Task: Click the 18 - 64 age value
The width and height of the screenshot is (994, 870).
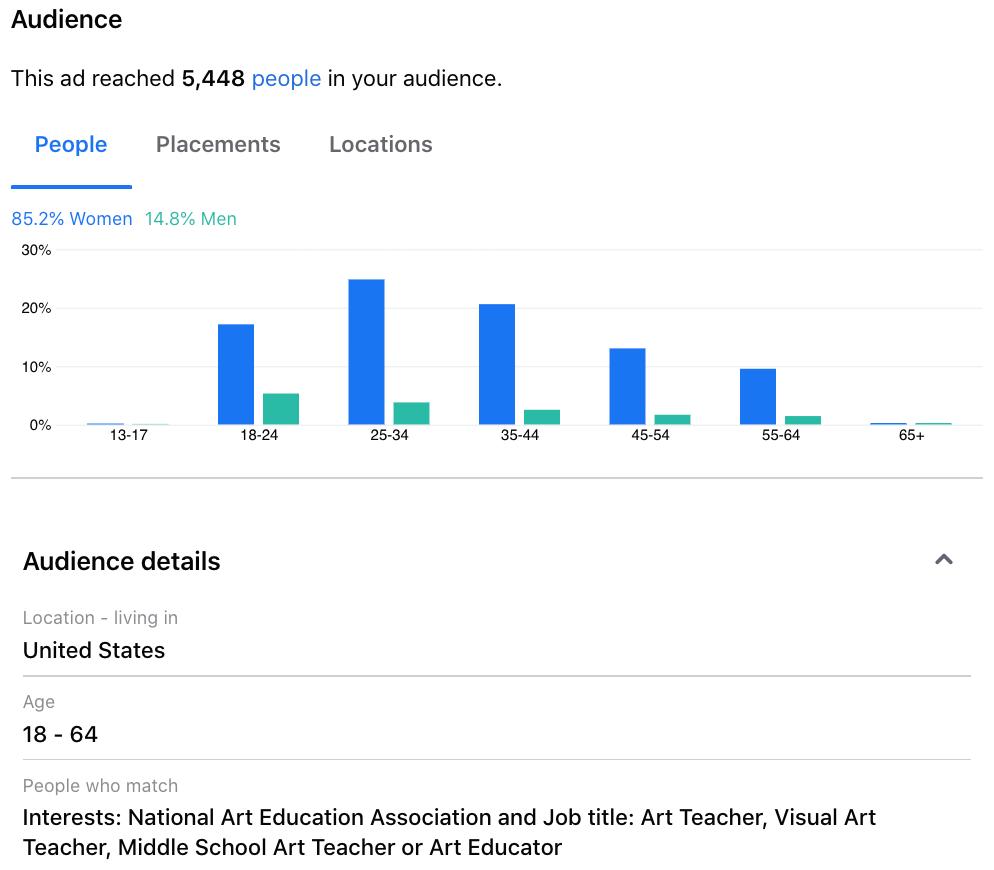Action: click(60, 734)
